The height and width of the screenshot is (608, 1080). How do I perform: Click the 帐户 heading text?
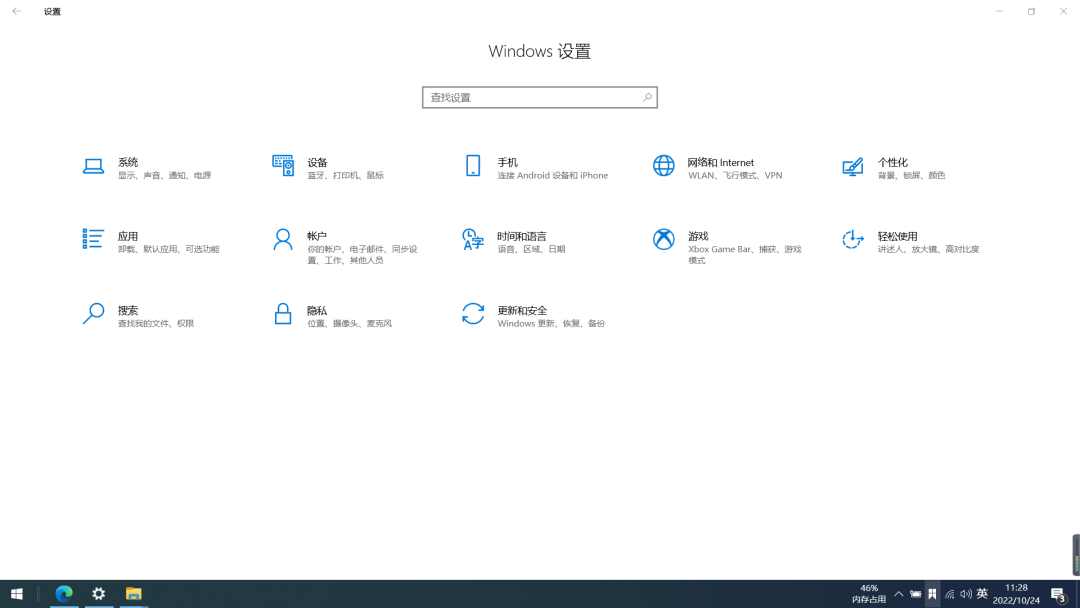click(x=317, y=236)
